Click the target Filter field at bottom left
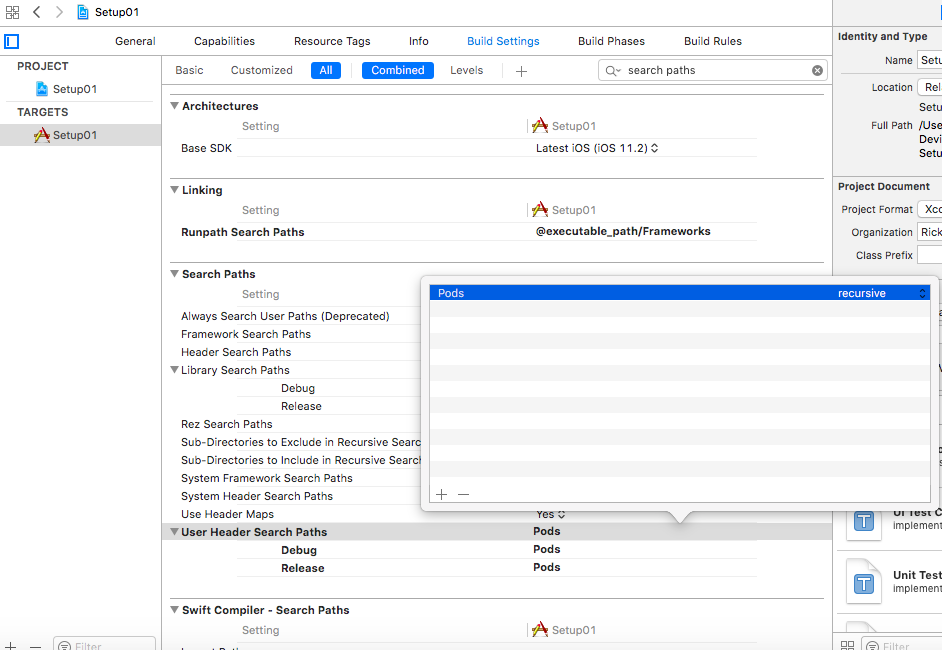 tap(104, 645)
